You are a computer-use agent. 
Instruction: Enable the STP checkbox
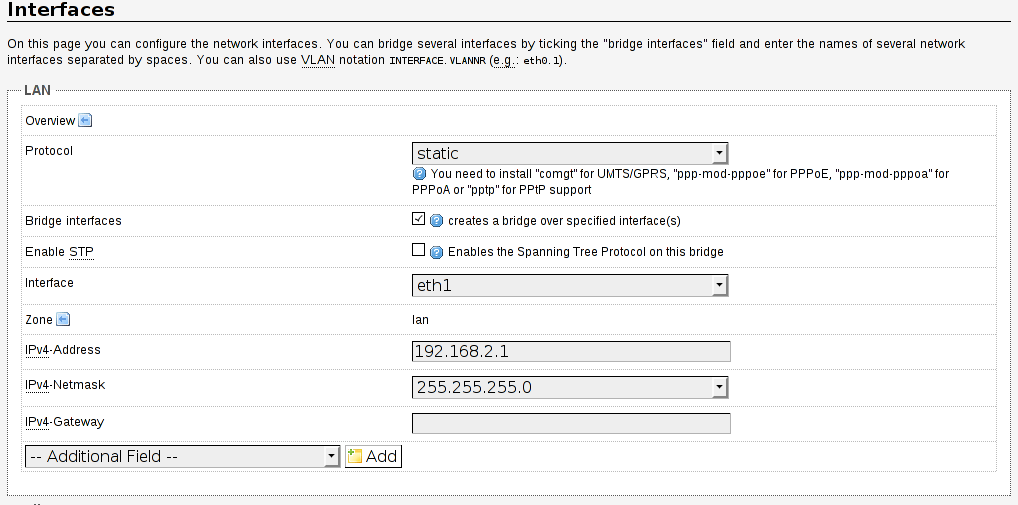click(419, 251)
